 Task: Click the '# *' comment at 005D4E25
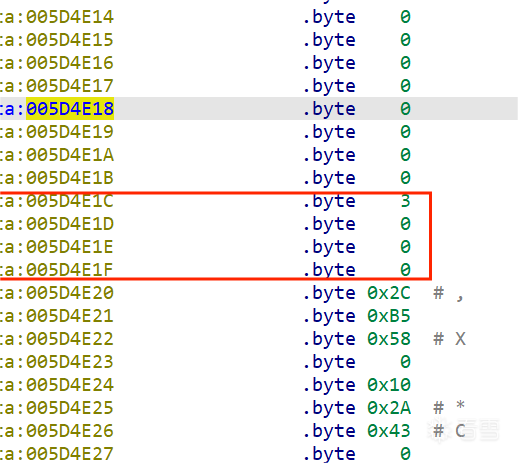click(449, 407)
